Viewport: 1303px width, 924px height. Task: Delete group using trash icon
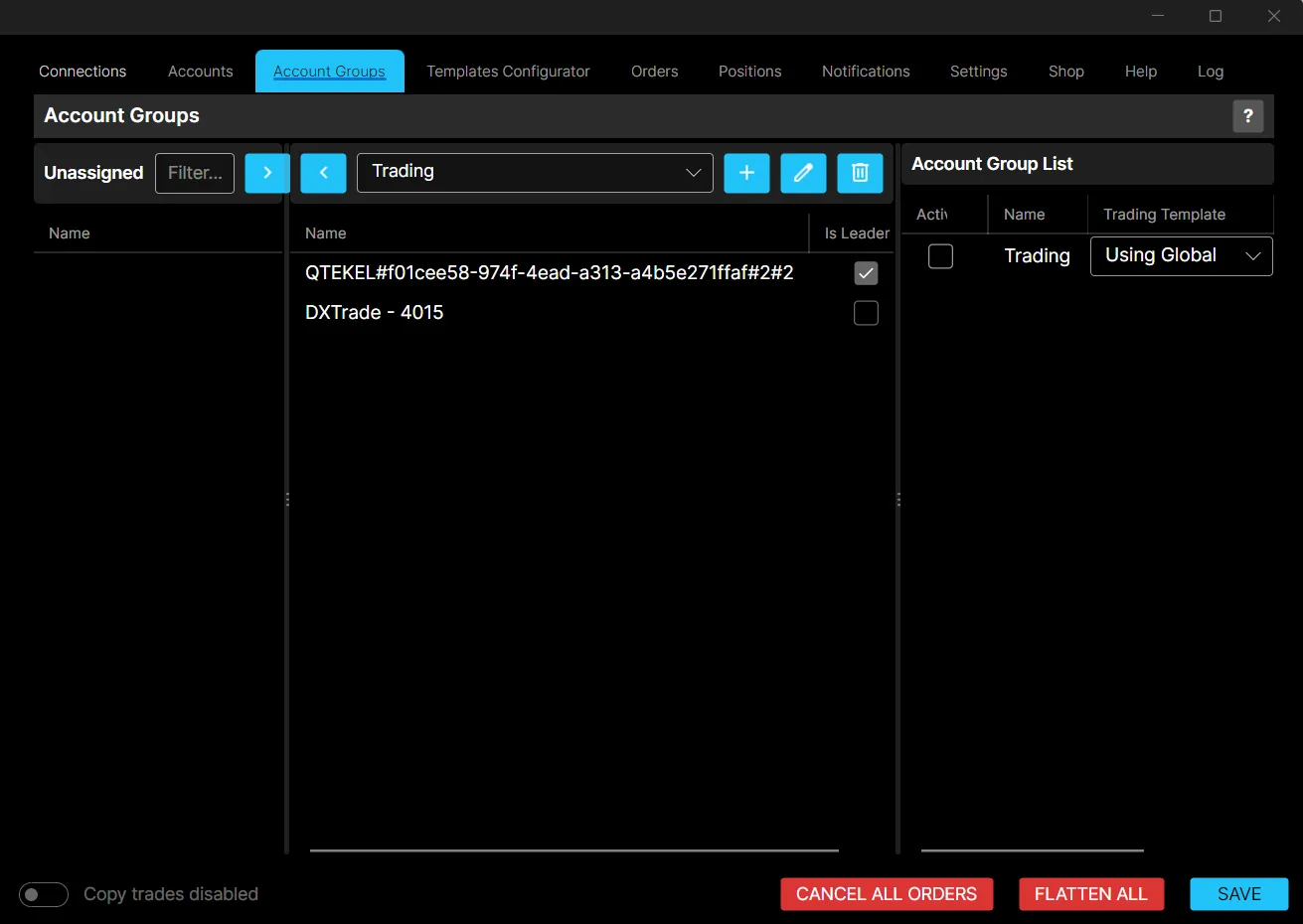[x=860, y=173]
